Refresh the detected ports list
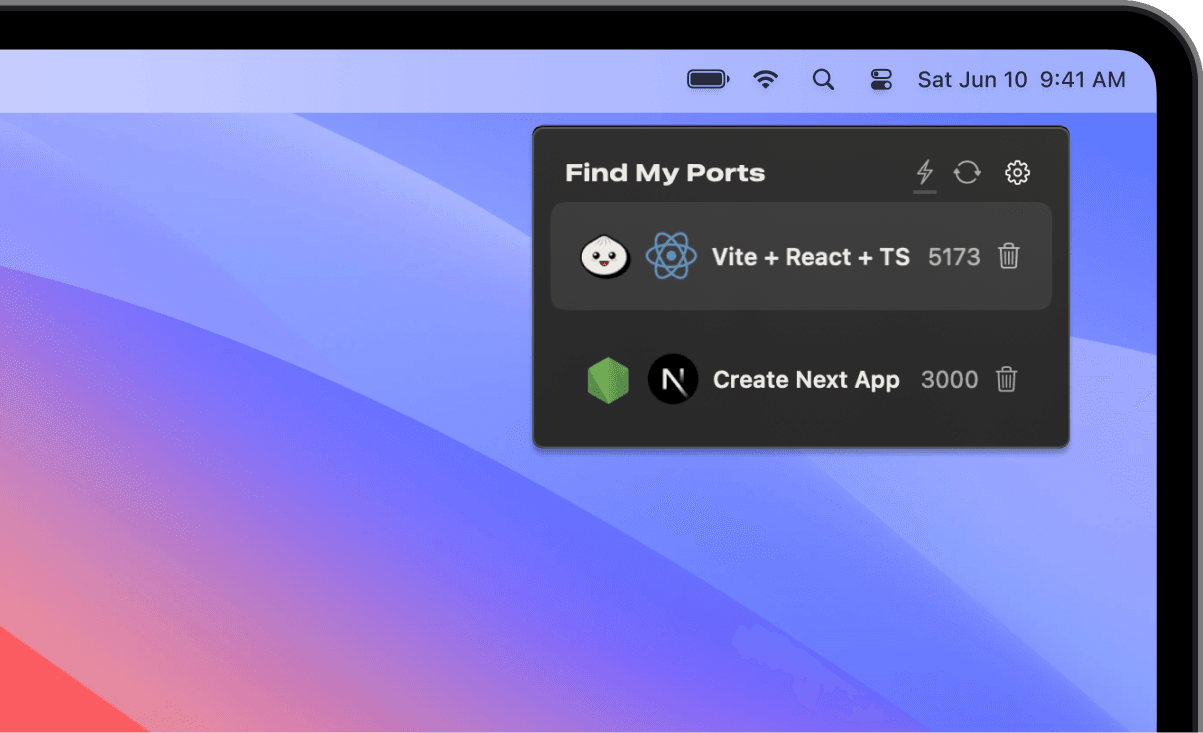The width and height of the screenshot is (1203, 733). 967,172
